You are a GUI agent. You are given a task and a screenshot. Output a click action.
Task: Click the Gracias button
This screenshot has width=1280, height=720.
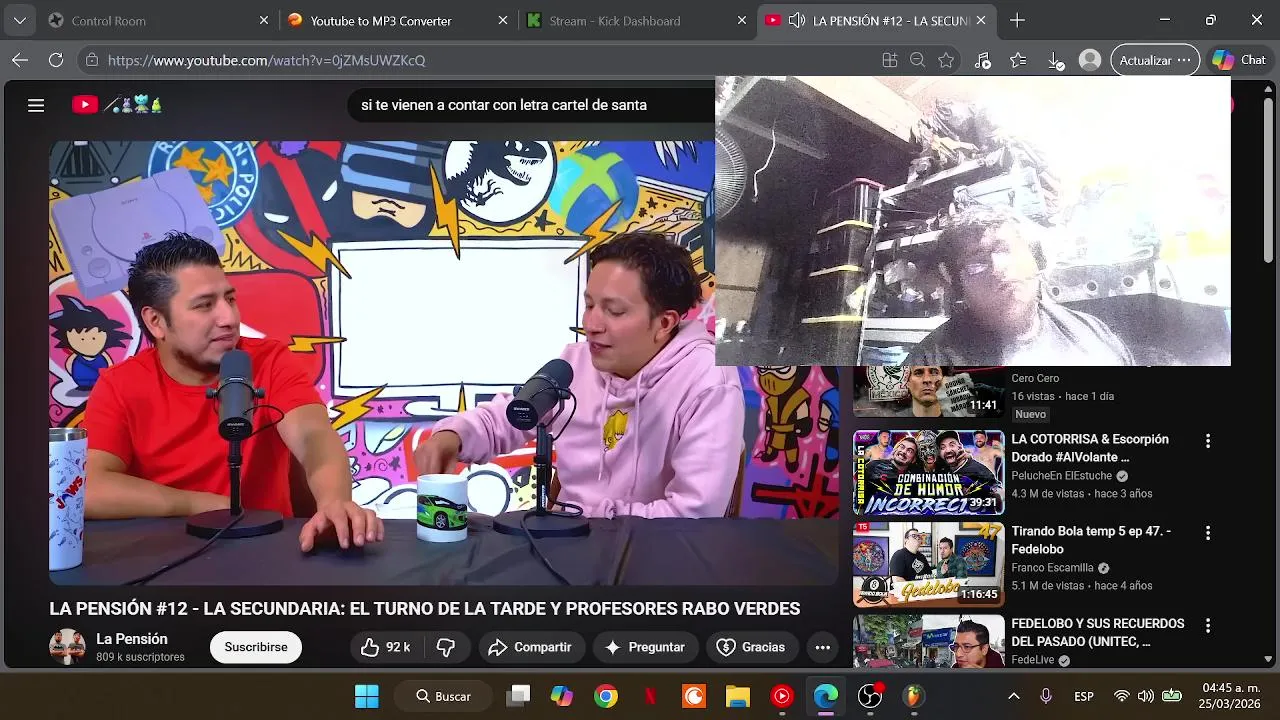point(752,647)
